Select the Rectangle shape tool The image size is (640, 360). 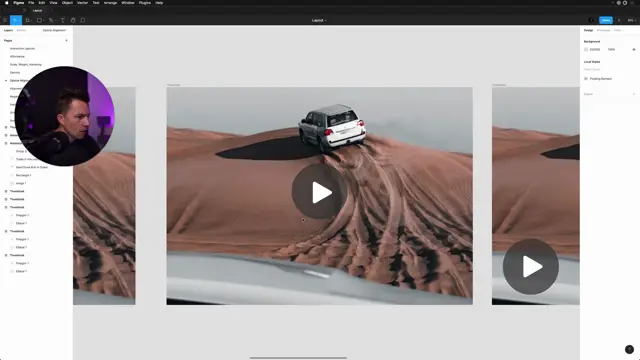[x=39, y=20]
